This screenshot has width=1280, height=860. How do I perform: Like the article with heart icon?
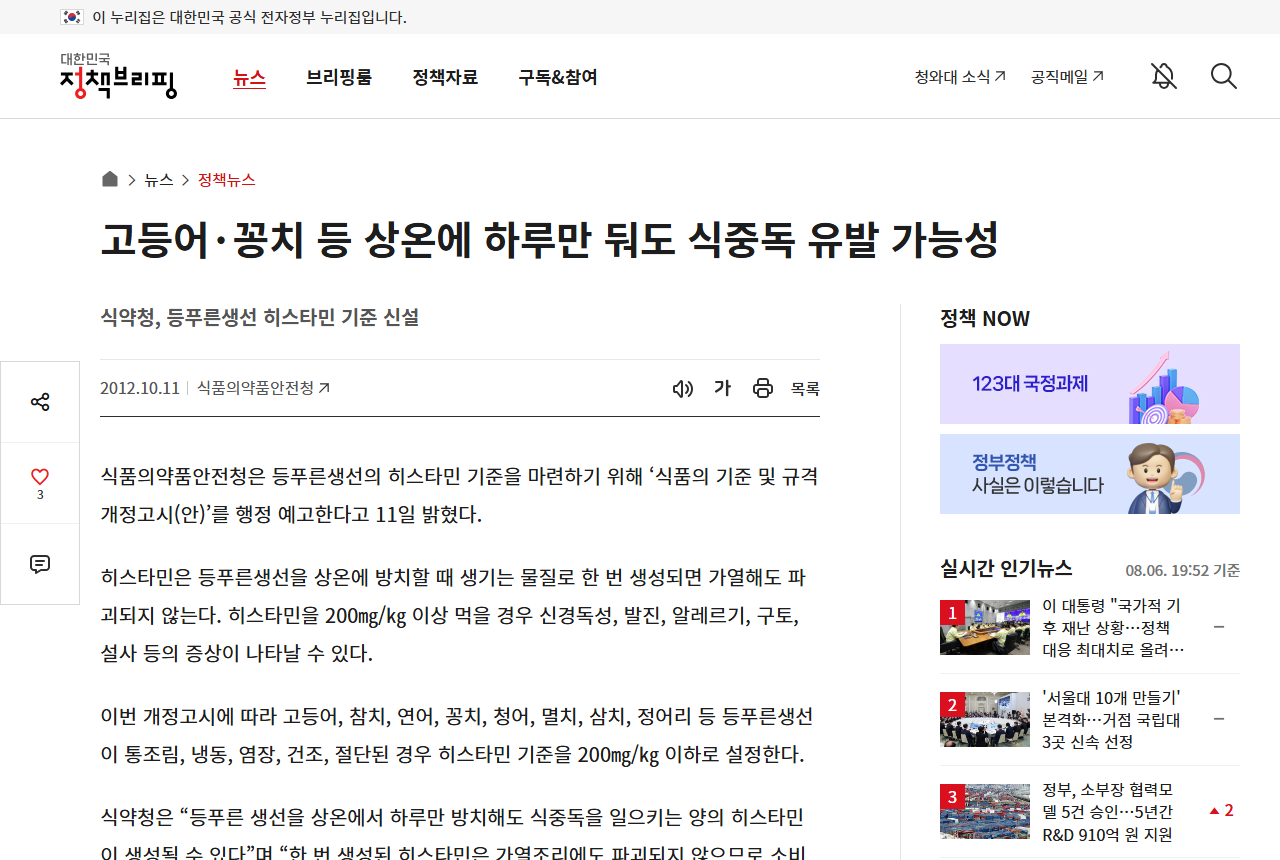point(40,477)
